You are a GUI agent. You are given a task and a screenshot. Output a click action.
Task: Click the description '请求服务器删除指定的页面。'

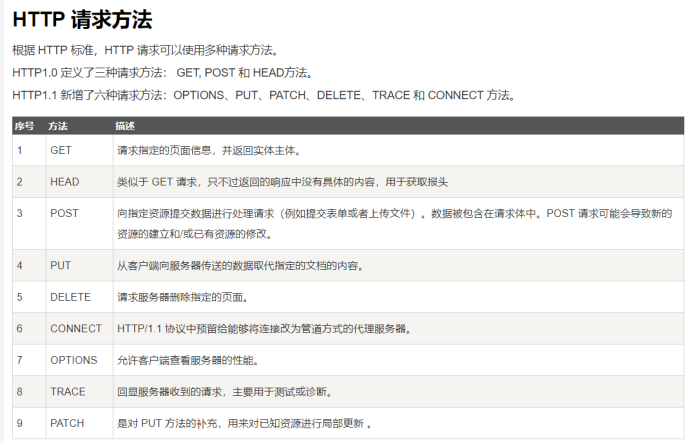click(183, 297)
